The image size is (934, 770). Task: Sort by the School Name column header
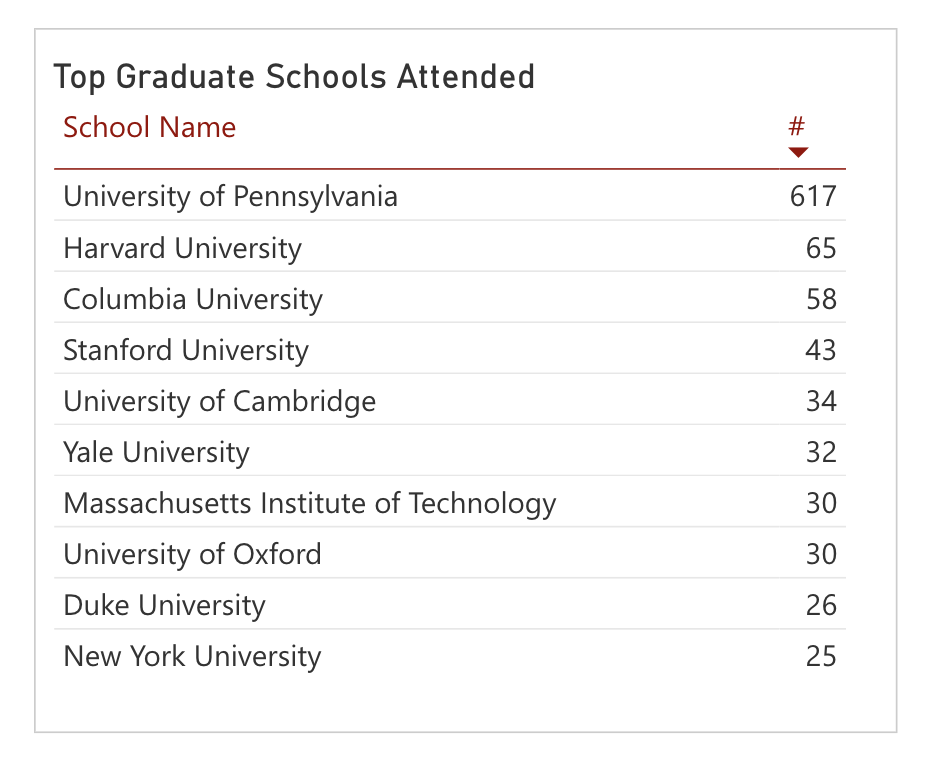coord(150,127)
